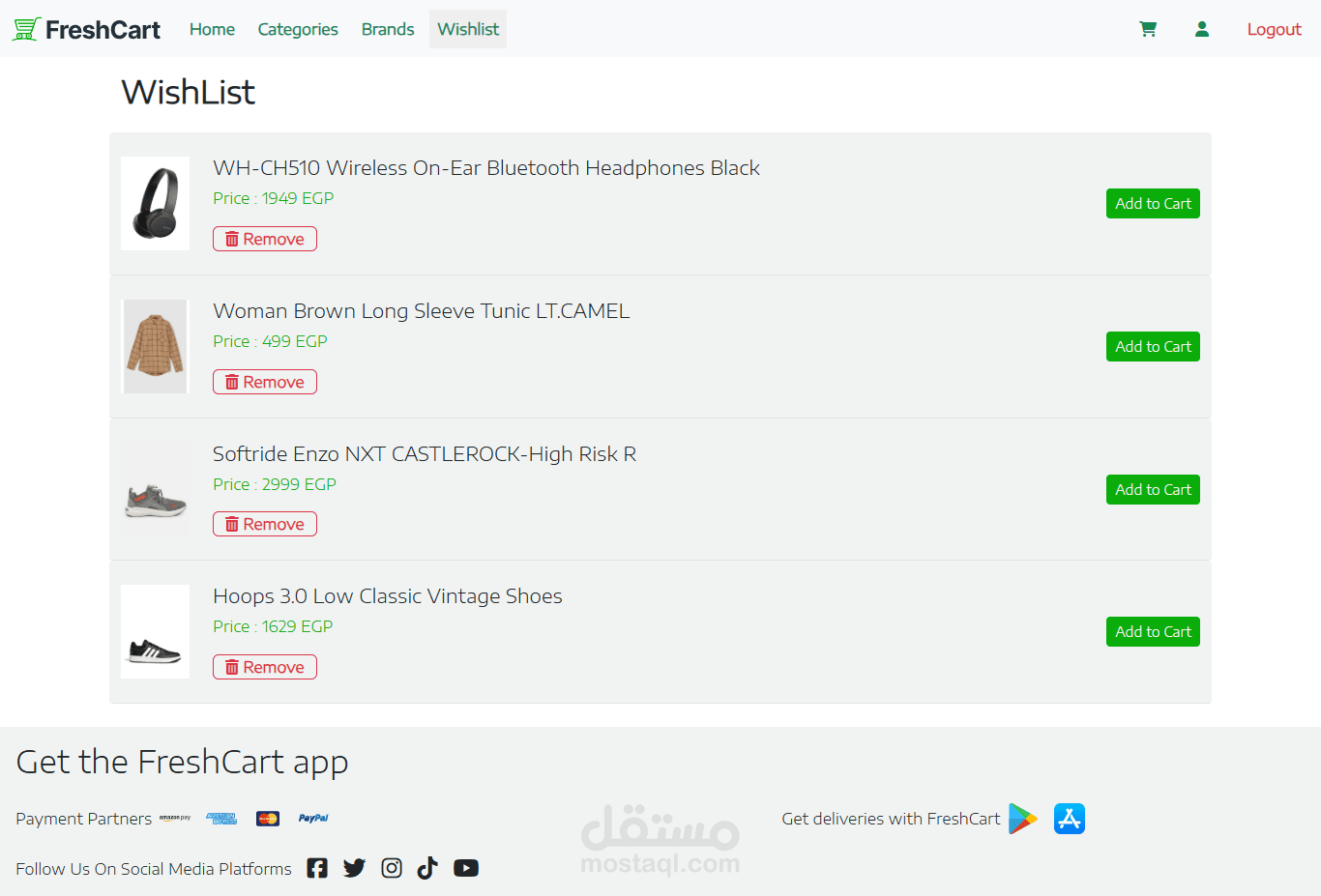The image size is (1321, 896).
Task: Click the PayPal partner logo
Action: pyautogui.click(x=313, y=819)
